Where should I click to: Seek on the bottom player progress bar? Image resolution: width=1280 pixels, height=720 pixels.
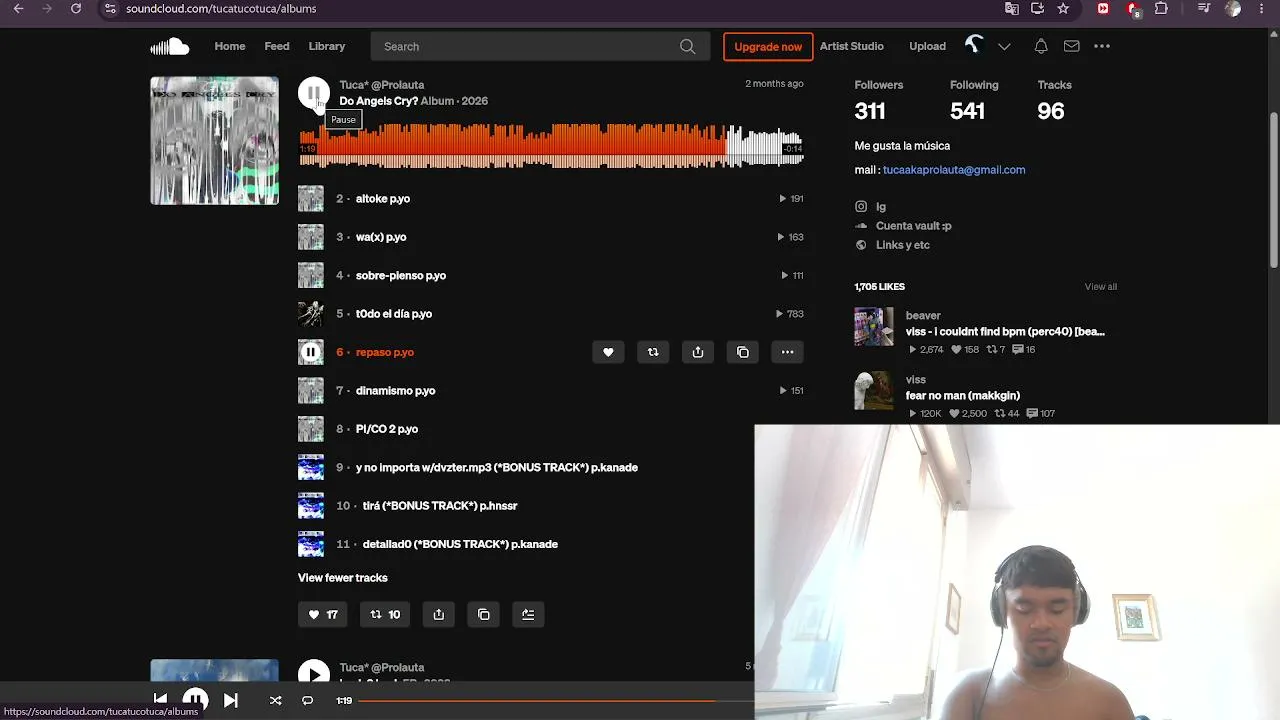(555, 701)
